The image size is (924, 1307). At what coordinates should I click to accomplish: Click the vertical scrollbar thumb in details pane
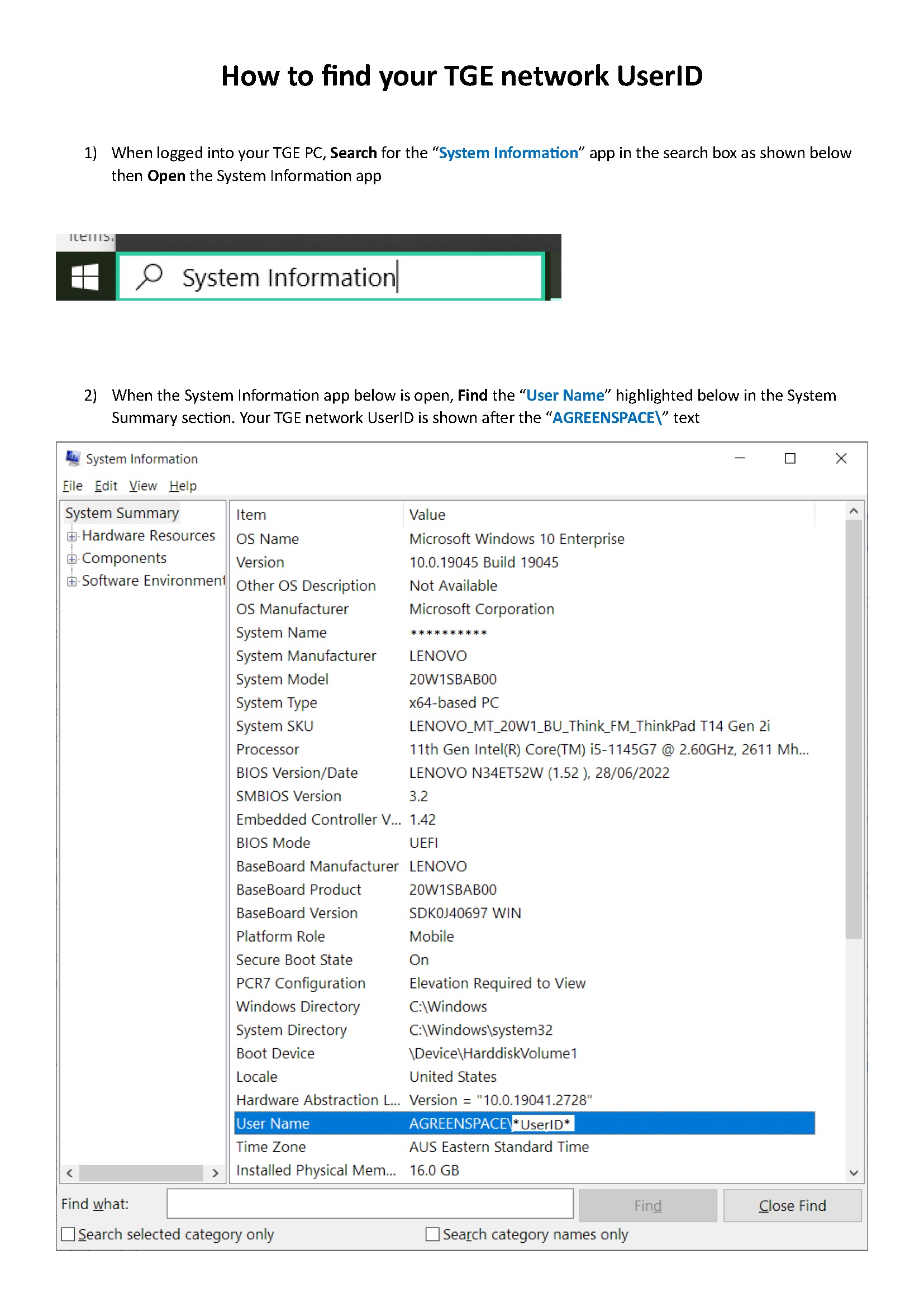tap(853, 729)
